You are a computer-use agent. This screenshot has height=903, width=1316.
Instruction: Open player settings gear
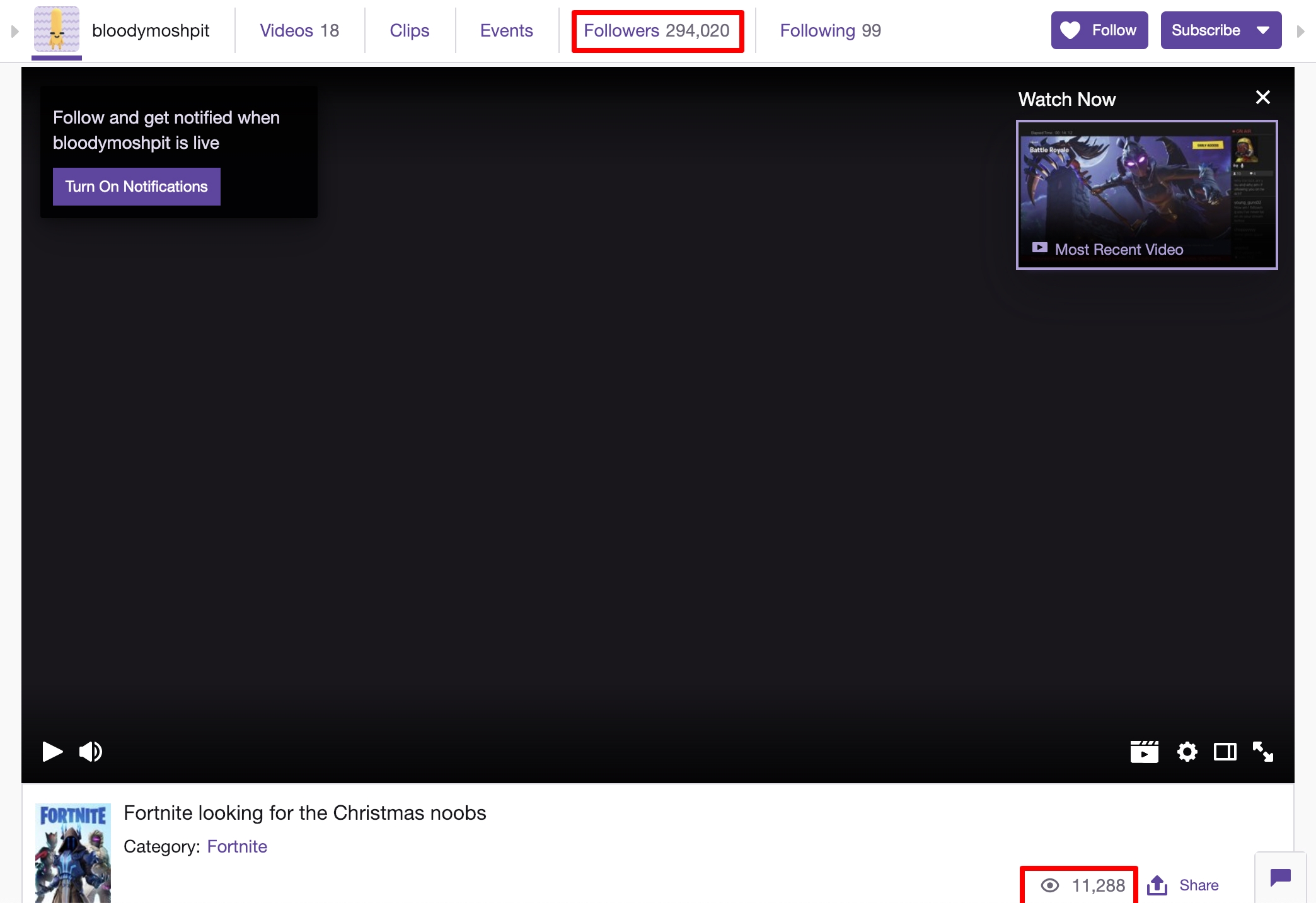(1187, 752)
